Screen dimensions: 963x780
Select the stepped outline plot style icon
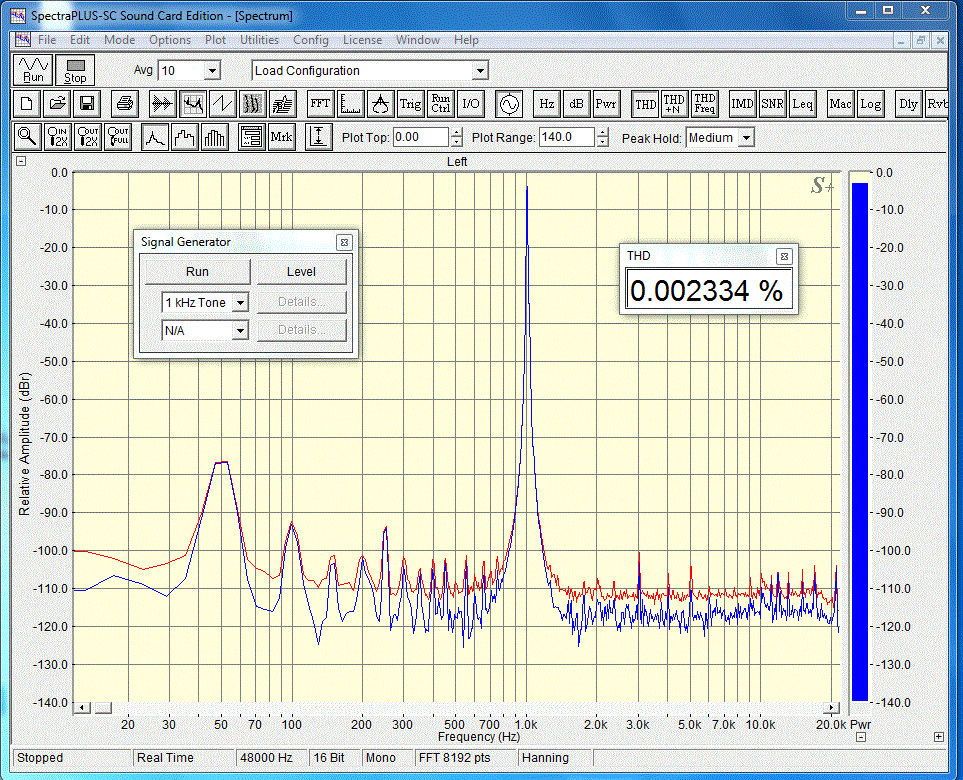185,137
